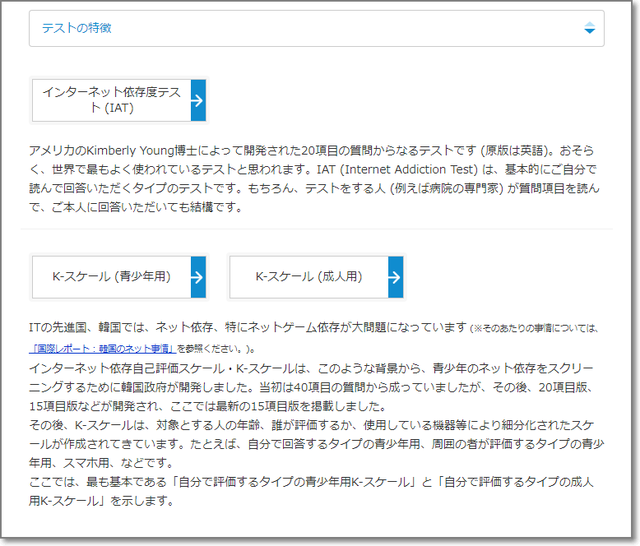Viewport: 640px width, 546px height.
Task: Click the arrow icon on the IAT button
Action: (198, 100)
